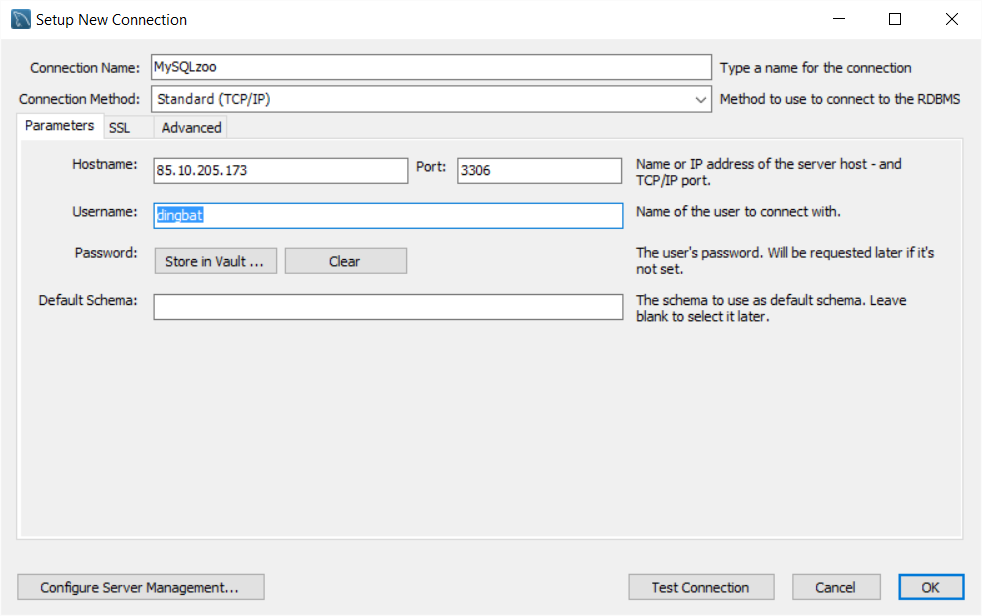Image resolution: width=982 pixels, height=616 pixels.
Task: Minimize the Setup New Connection window
Action: pos(839,19)
